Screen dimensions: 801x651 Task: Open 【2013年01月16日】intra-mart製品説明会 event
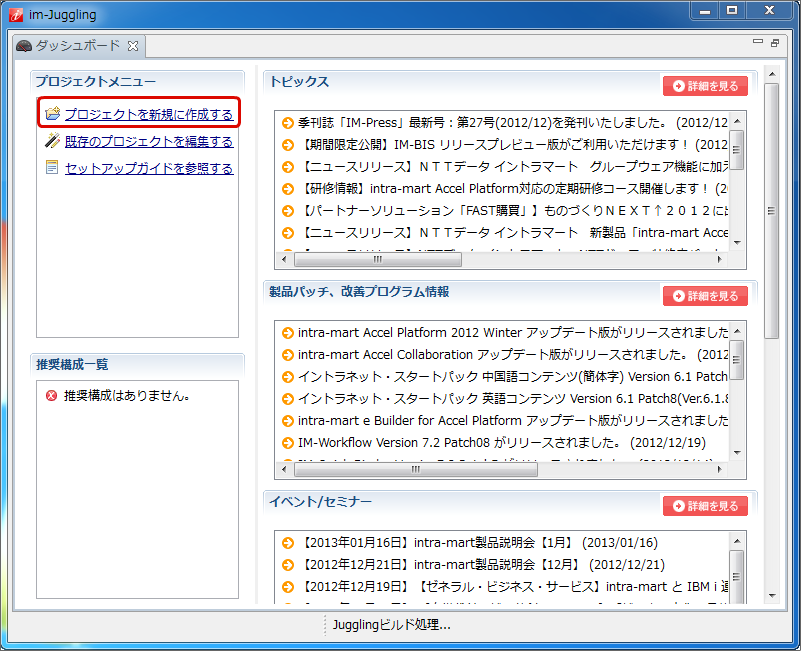[x=479, y=543]
